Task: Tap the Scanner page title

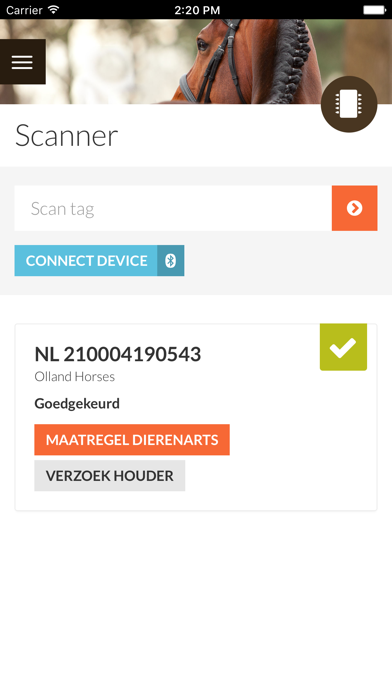Action: point(67,135)
